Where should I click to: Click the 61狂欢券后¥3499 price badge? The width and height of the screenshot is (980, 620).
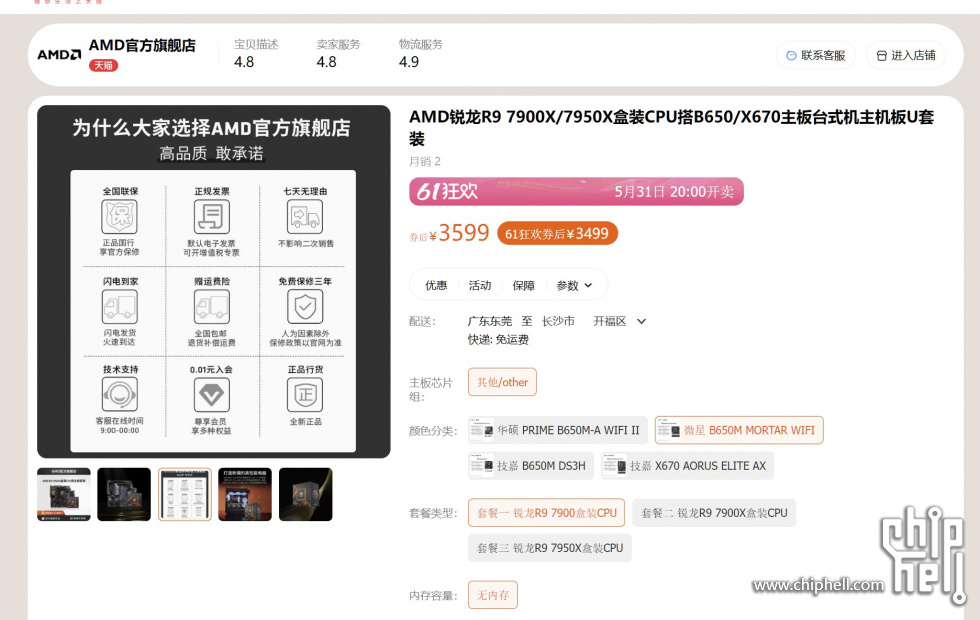pyautogui.click(x=558, y=234)
